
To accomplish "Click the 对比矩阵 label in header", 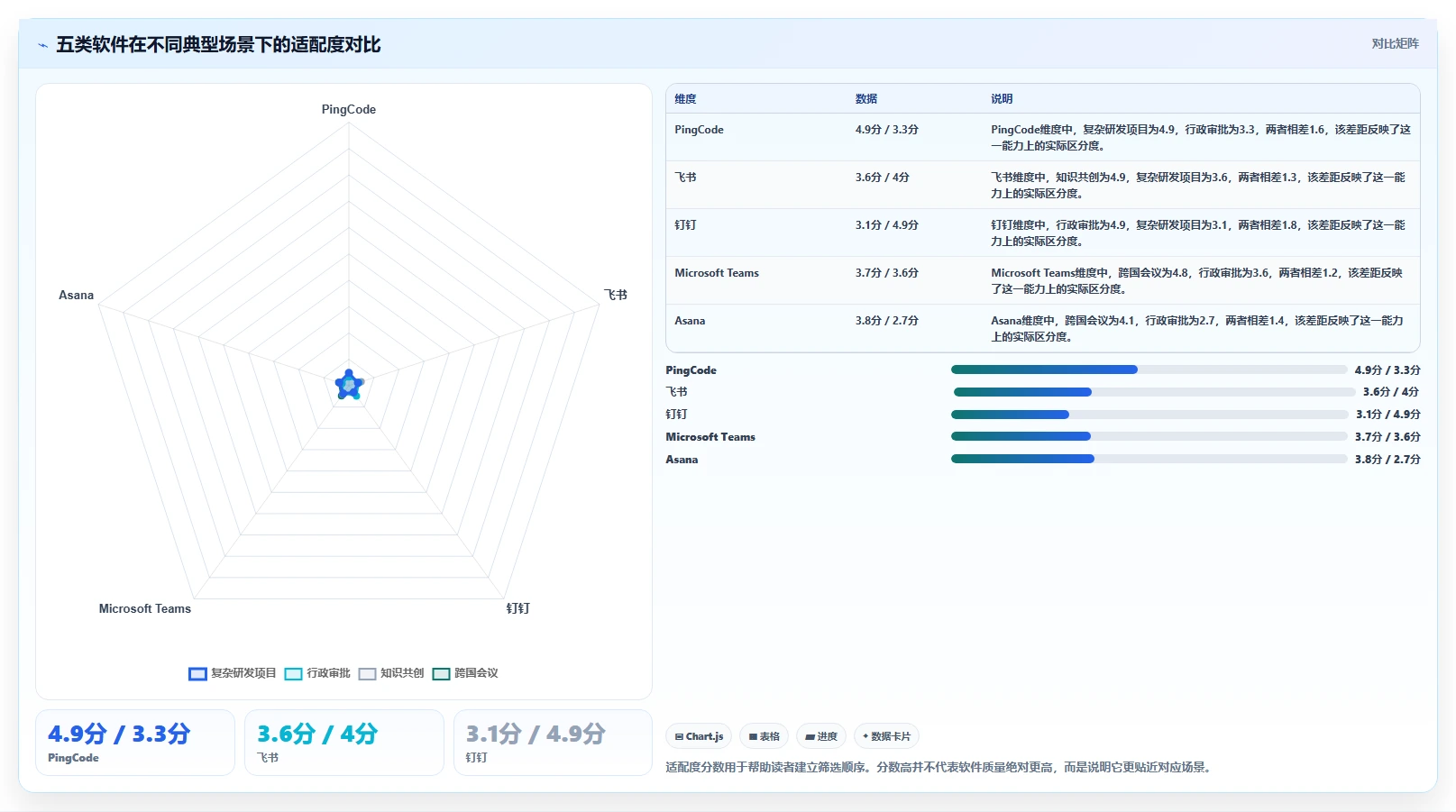I will pyautogui.click(x=1395, y=43).
